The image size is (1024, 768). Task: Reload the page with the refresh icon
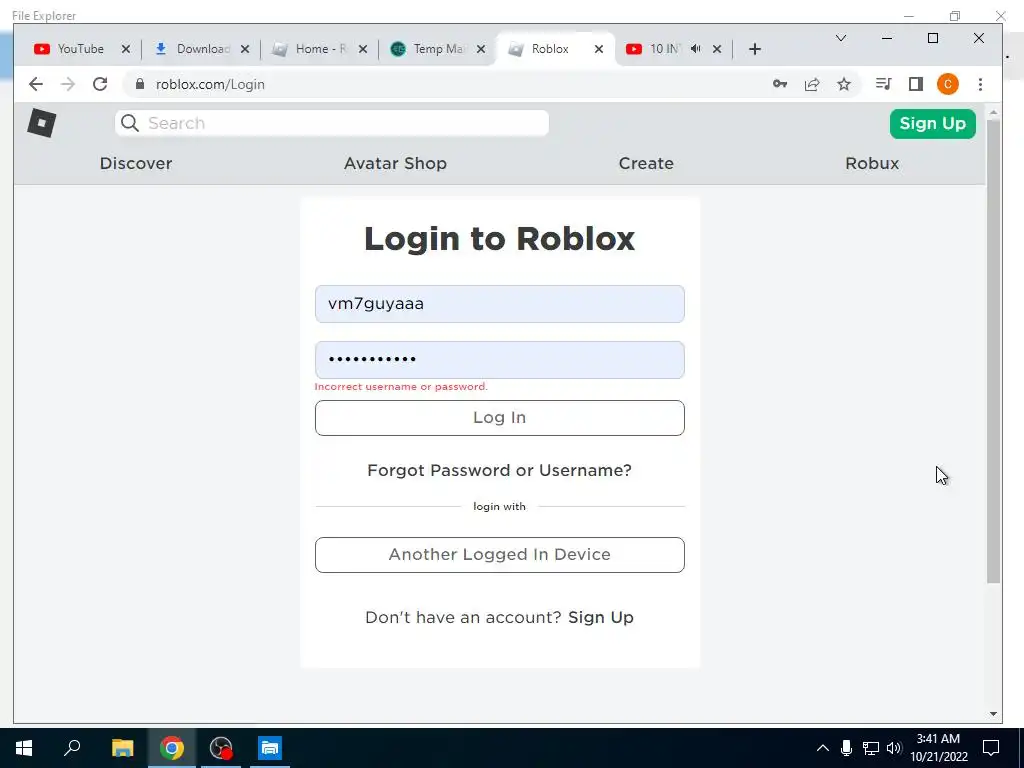pyautogui.click(x=100, y=84)
